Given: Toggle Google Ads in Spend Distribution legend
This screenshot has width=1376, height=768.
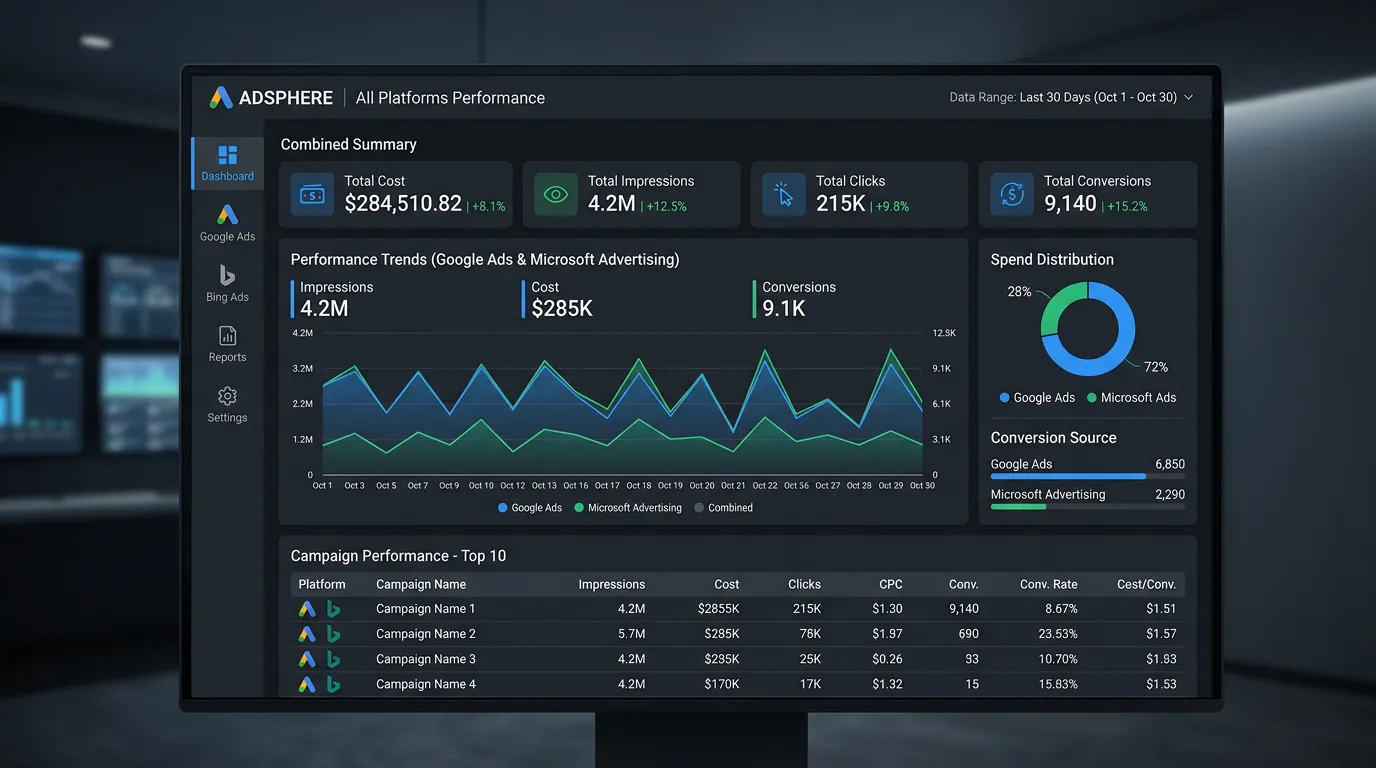Looking at the screenshot, I should pyautogui.click(x=1037, y=398).
